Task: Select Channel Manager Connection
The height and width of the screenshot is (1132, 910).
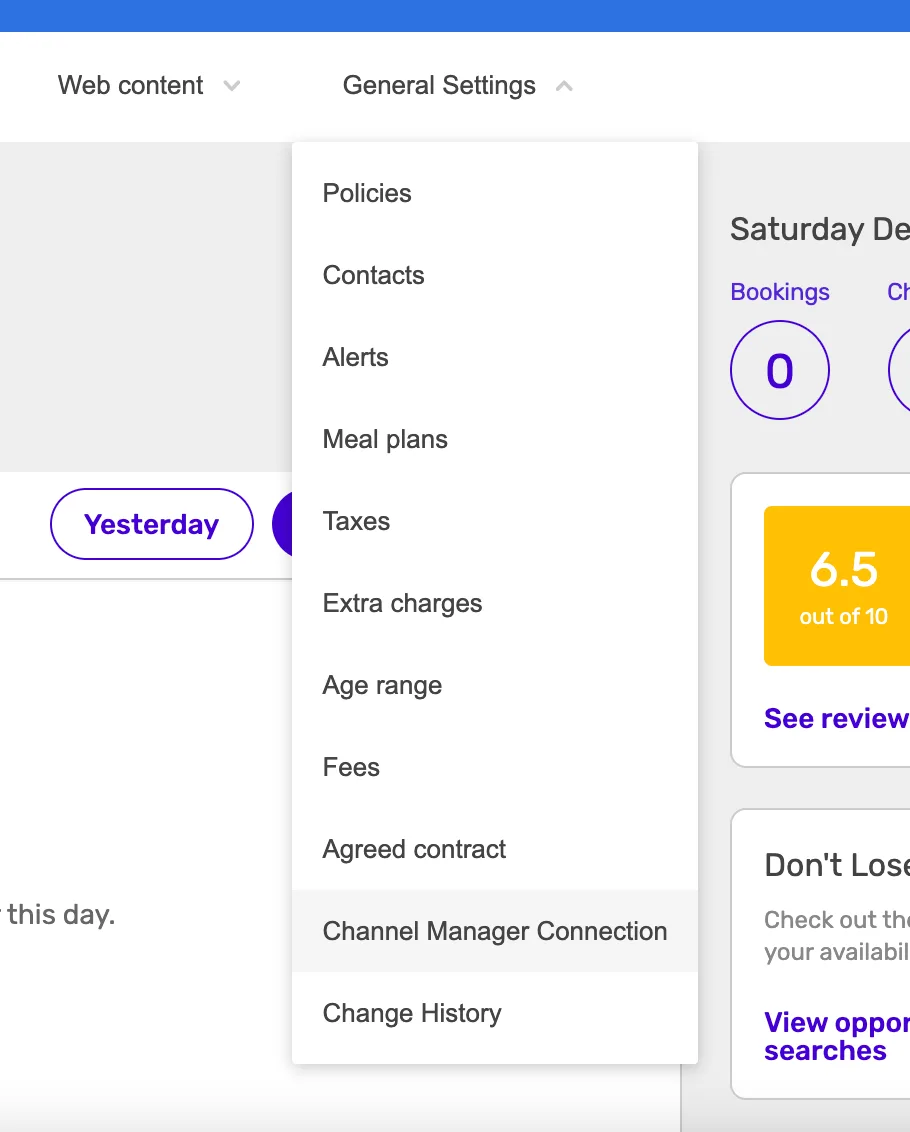Action: [495, 931]
